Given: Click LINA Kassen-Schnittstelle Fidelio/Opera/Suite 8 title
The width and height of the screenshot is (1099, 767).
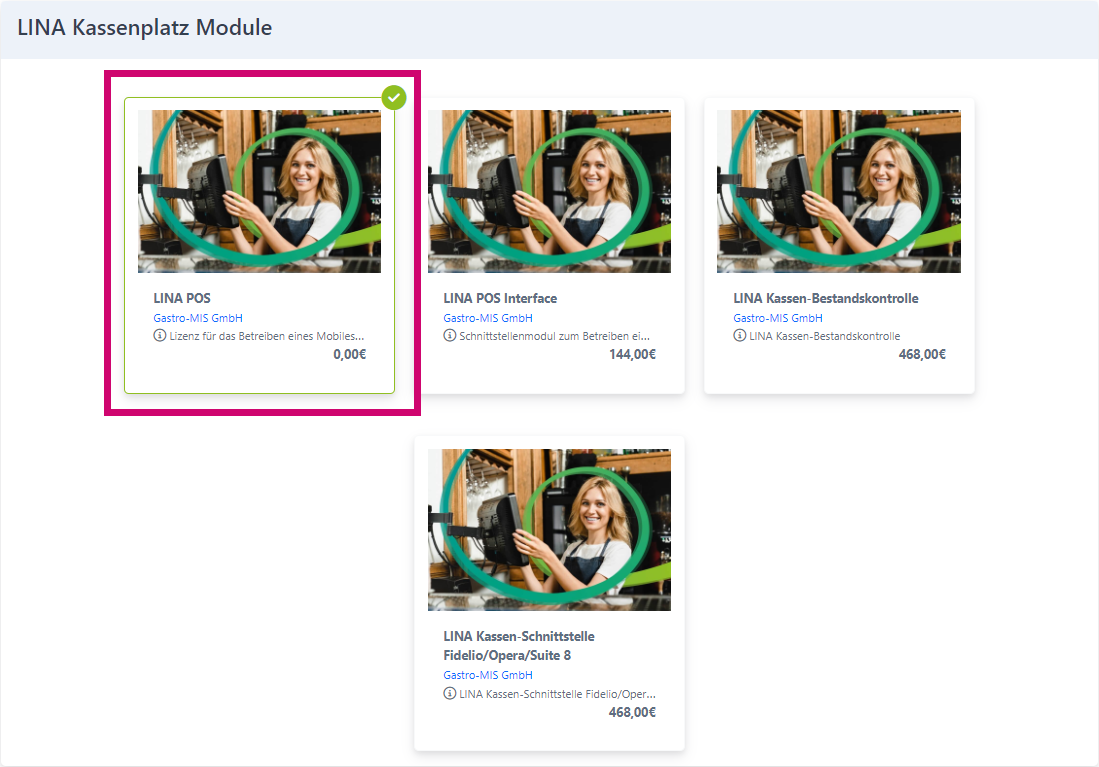Looking at the screenshot, I should [519, 646].
